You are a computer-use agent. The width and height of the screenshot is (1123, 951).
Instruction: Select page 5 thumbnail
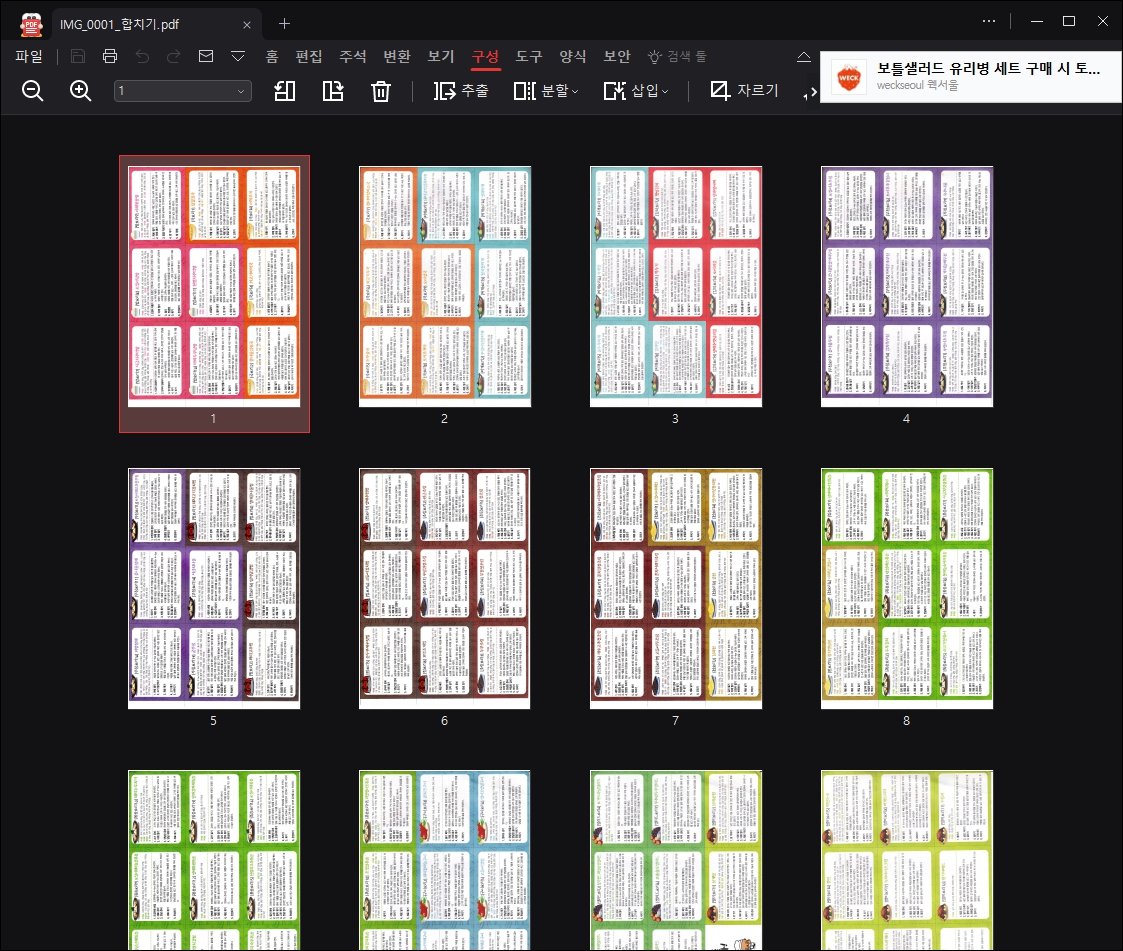(x=214, y=589)
